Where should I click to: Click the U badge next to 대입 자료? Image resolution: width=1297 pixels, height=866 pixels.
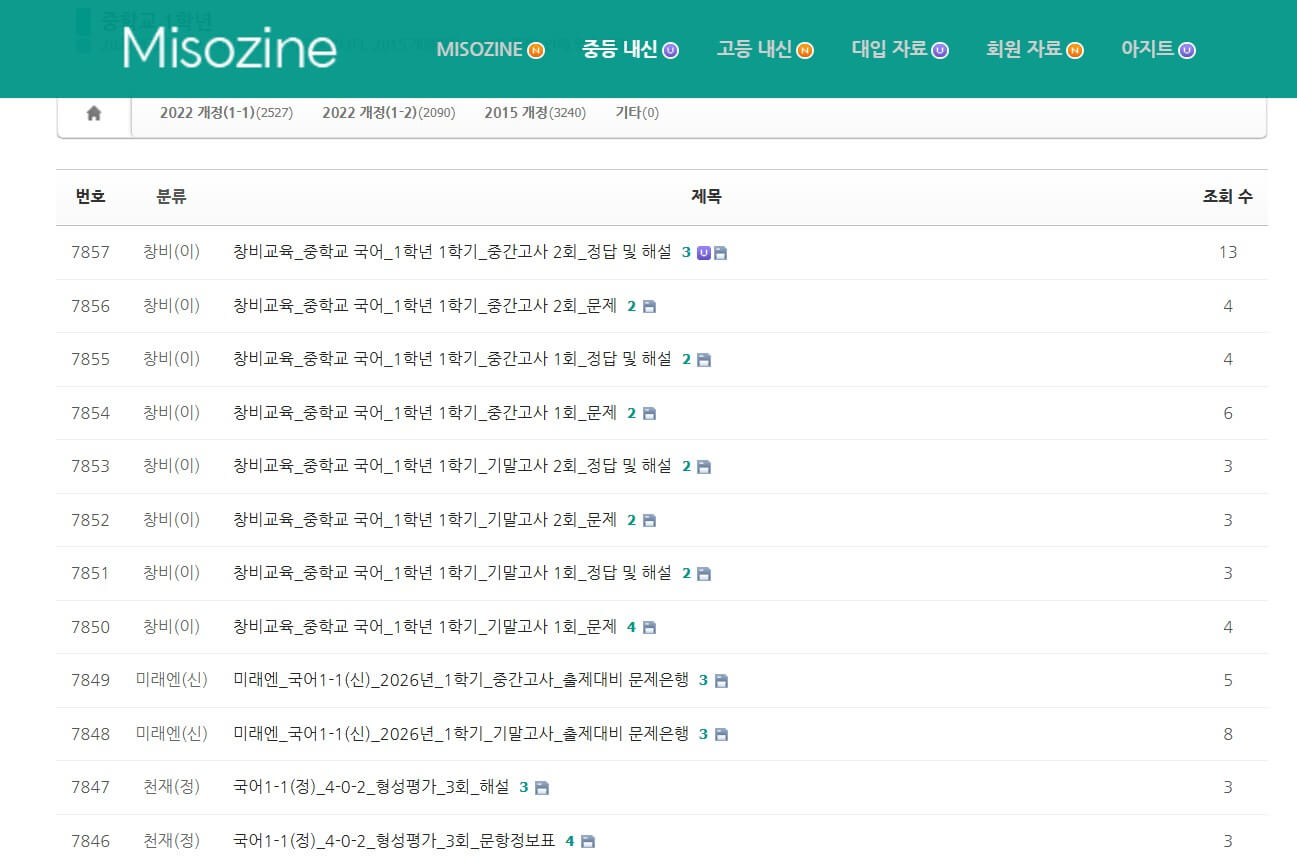coord(940,50)
